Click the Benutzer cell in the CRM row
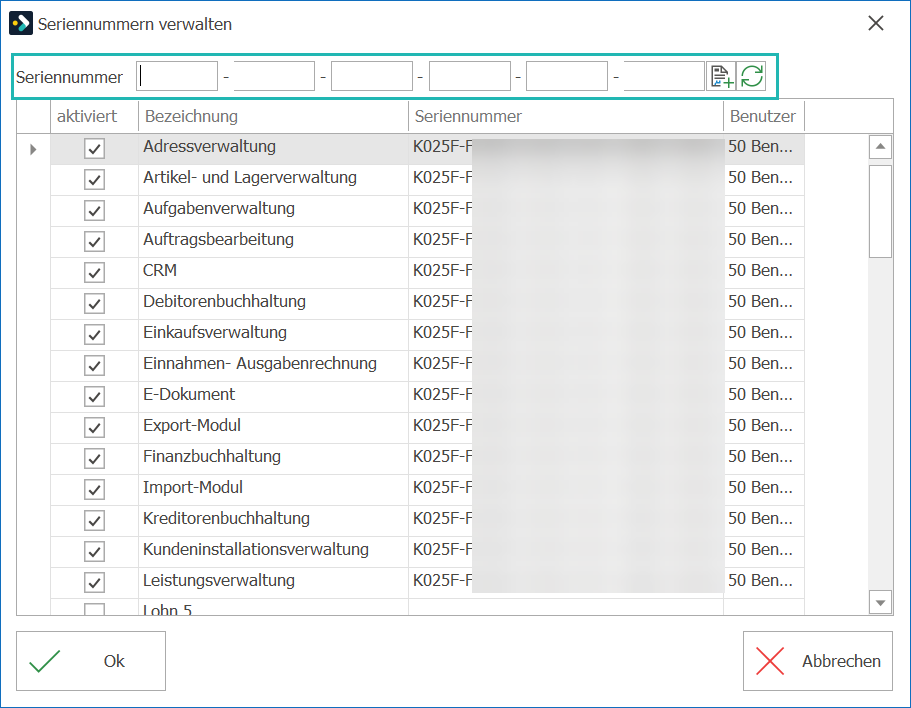The image size is (911, 708). 764,271
